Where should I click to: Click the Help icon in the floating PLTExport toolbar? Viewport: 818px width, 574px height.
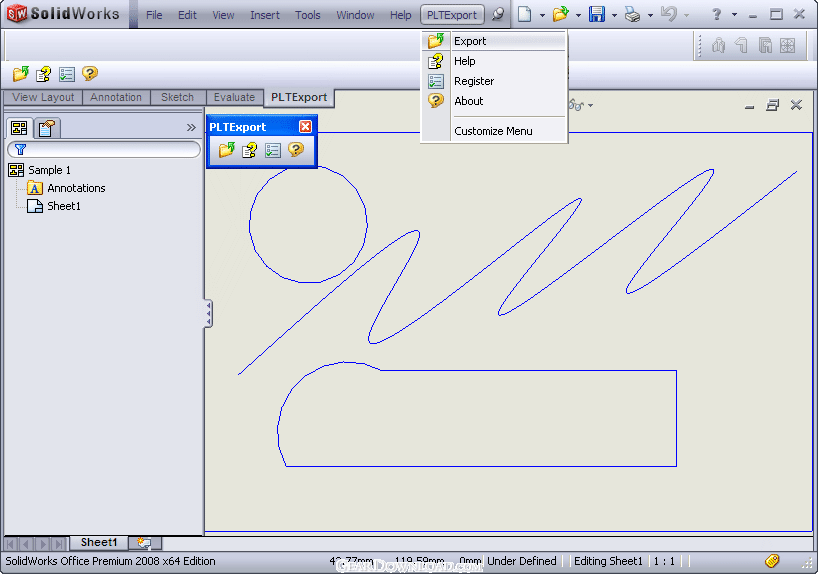(x=249, y=150)
